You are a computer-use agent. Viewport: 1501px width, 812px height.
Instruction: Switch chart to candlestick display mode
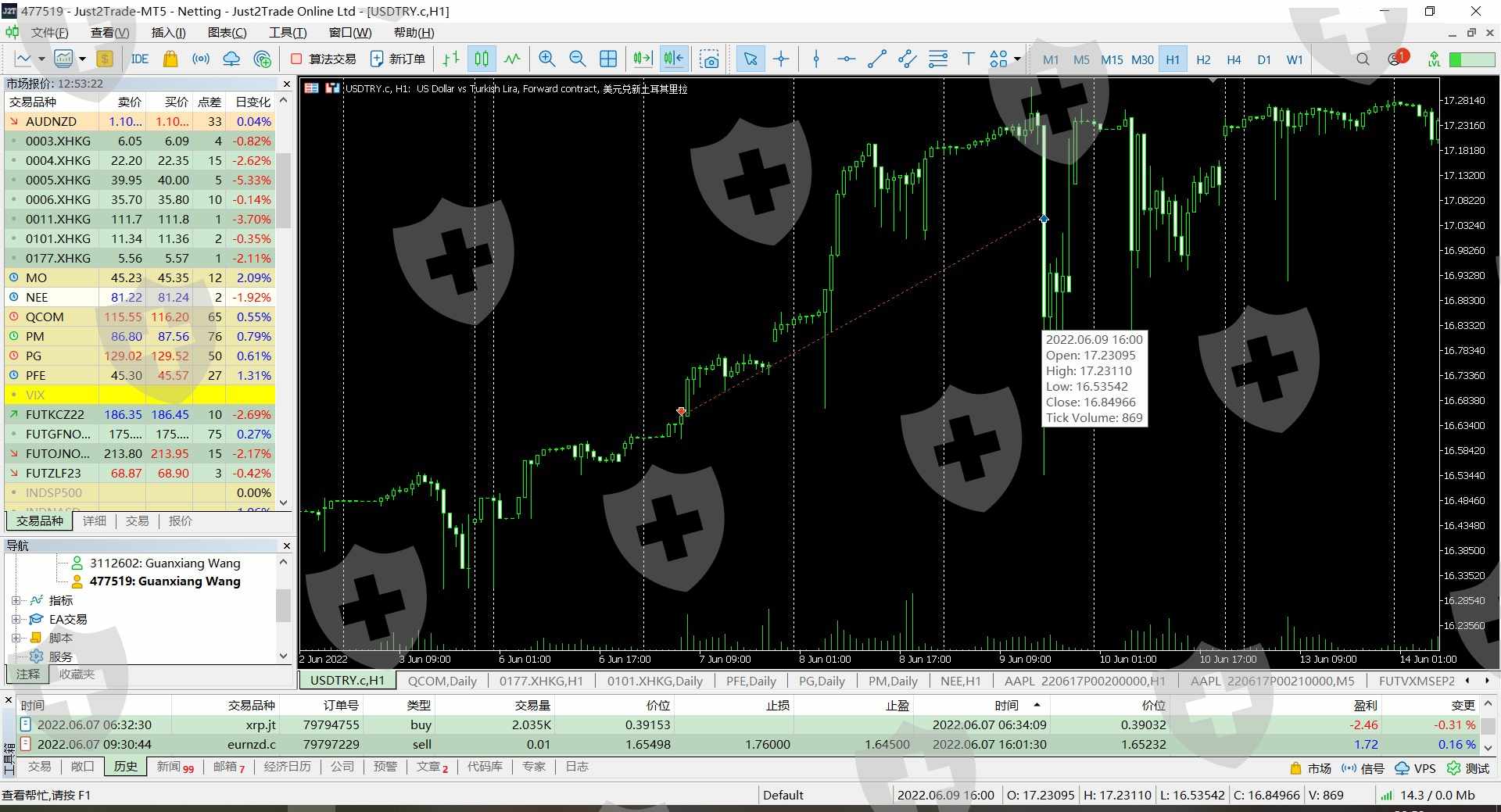[x=482, y=59]
